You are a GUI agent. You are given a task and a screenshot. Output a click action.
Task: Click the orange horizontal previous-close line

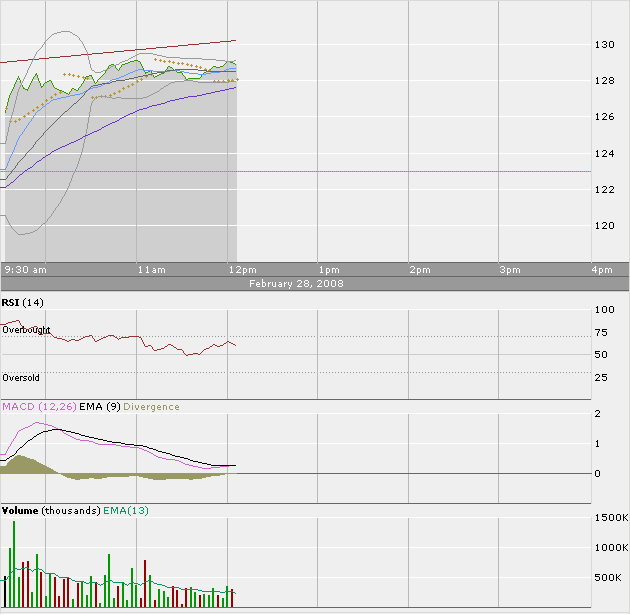[296, 172]
